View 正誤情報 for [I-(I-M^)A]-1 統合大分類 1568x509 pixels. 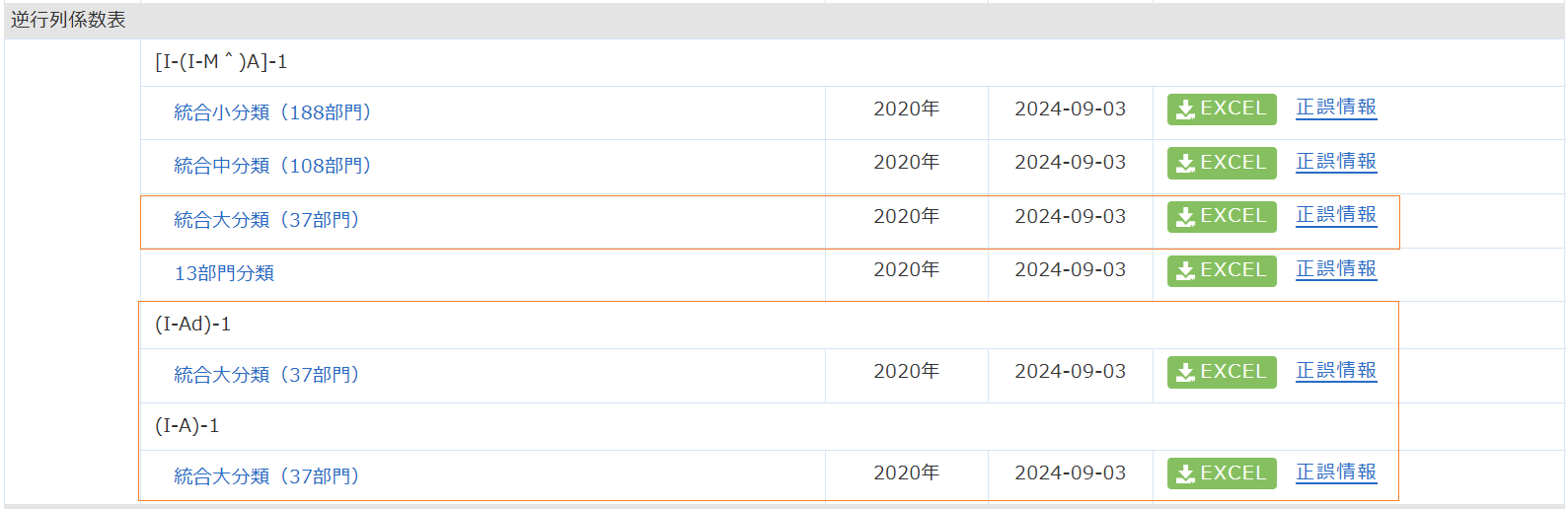[1336, 215]
